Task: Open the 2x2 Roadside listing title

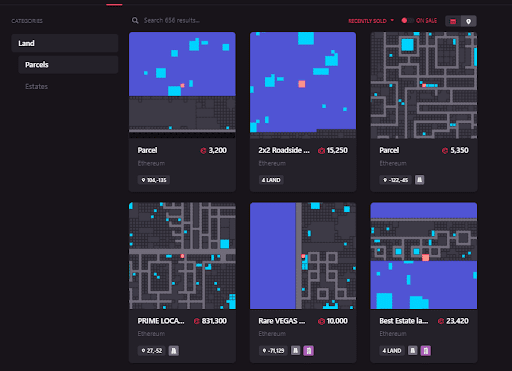Action: 284,150
